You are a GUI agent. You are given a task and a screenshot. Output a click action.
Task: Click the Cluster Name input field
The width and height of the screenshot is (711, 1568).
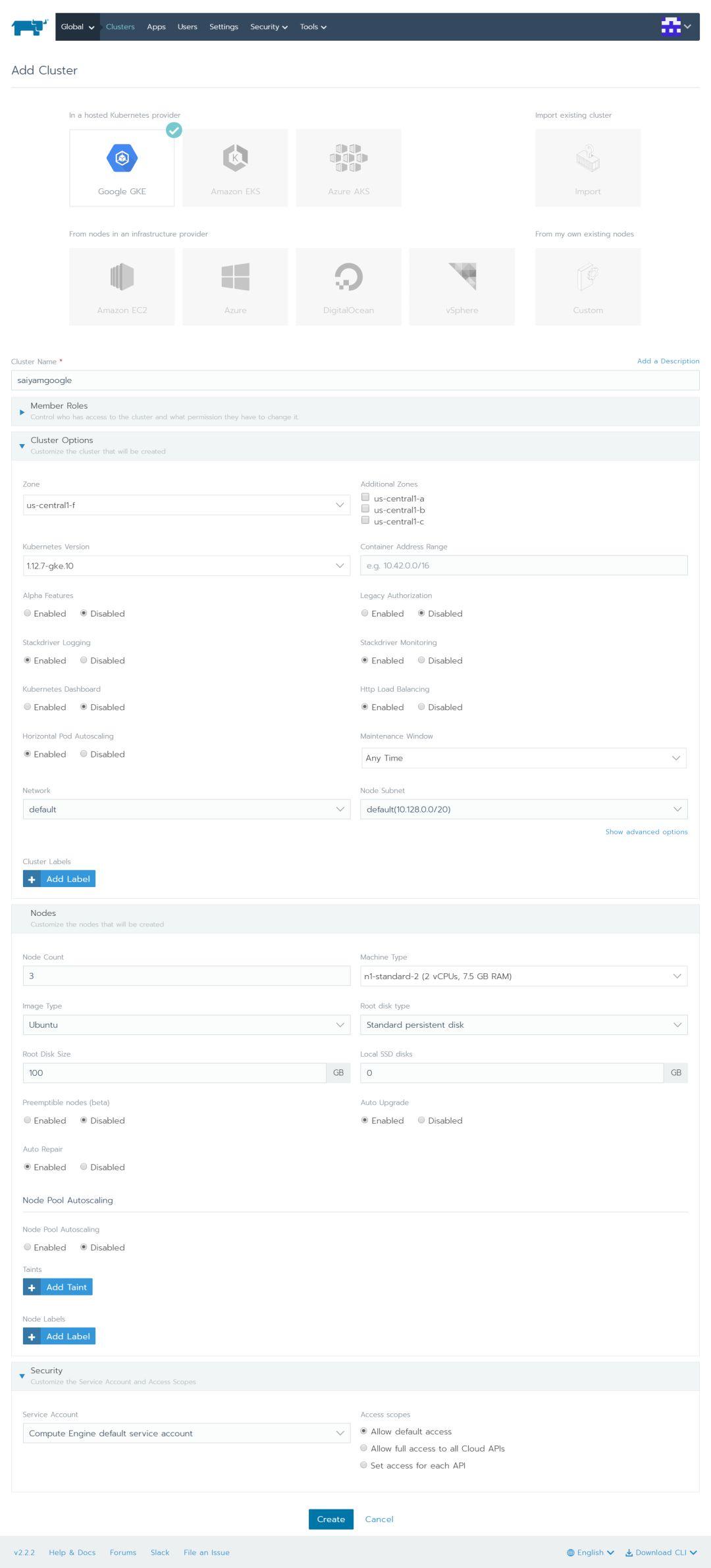pyautogui.click(x=355, y=380)
